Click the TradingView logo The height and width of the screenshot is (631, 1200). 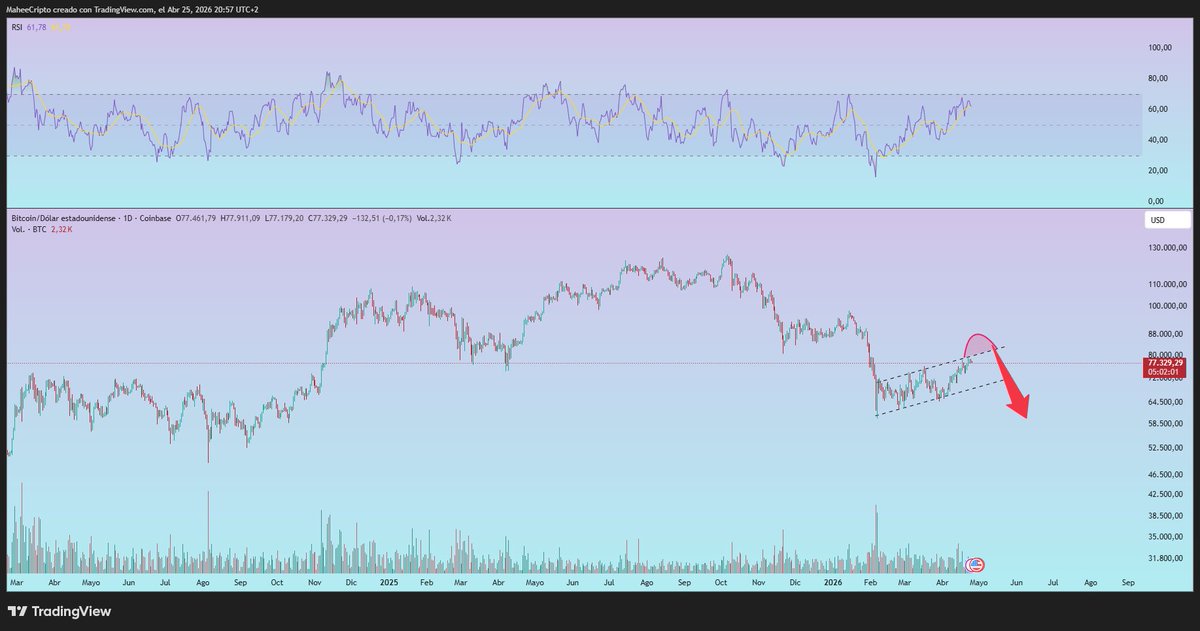[x=59, y=611]
